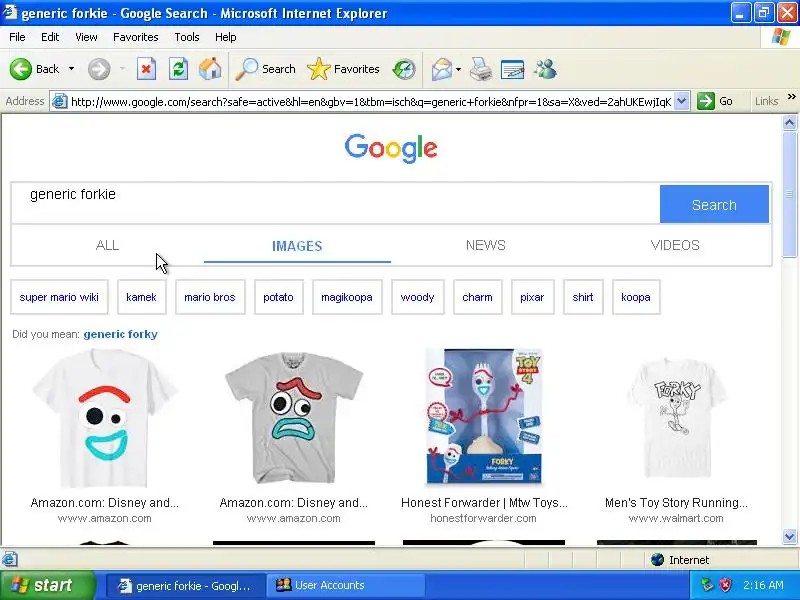Image resolution: width=800 pixels, height=600 pixels.
Task: Click the koopa suggestion chip
Action: (x=636, y=297)
